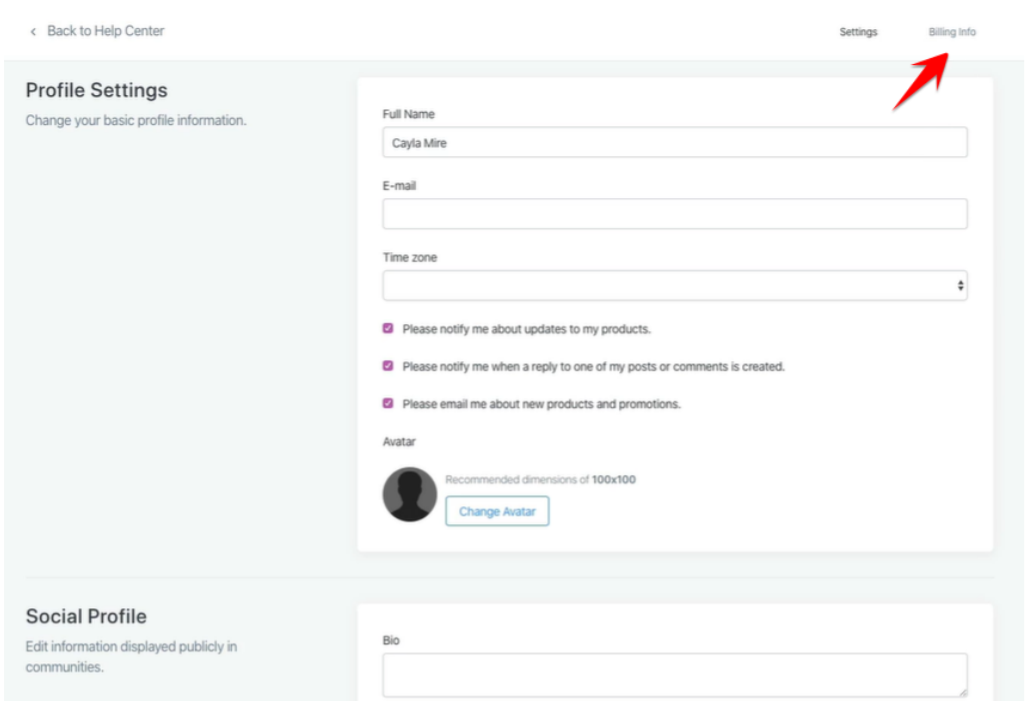Screen dimensions: 1026x701
Task: Click the Bio text area
Action: (x=675, y=675)
